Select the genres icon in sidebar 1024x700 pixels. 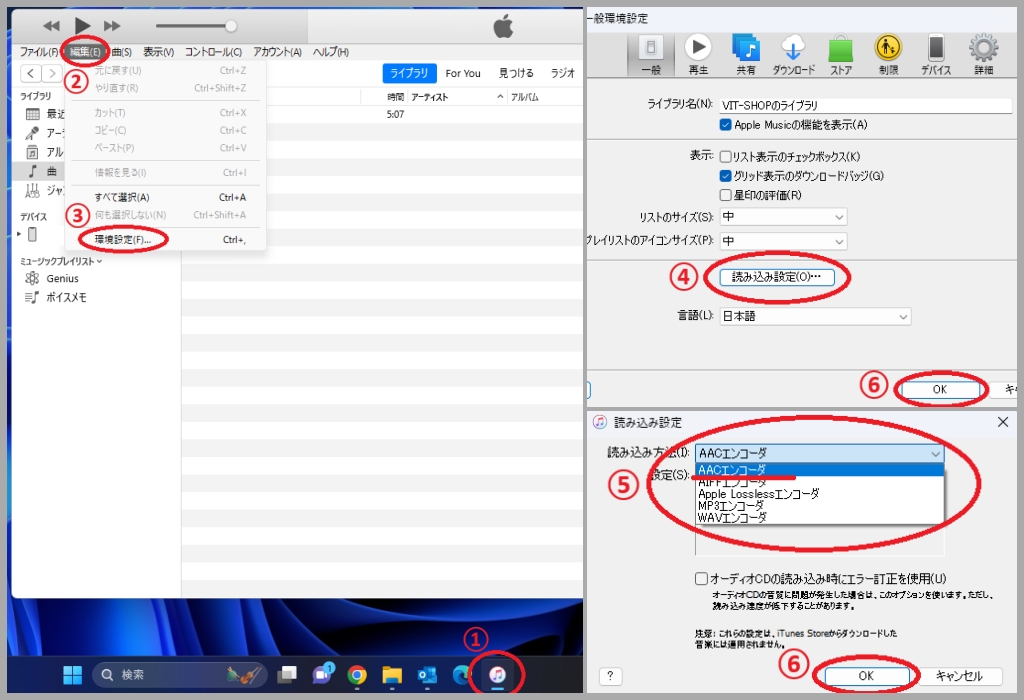click(x=32, y=191)
